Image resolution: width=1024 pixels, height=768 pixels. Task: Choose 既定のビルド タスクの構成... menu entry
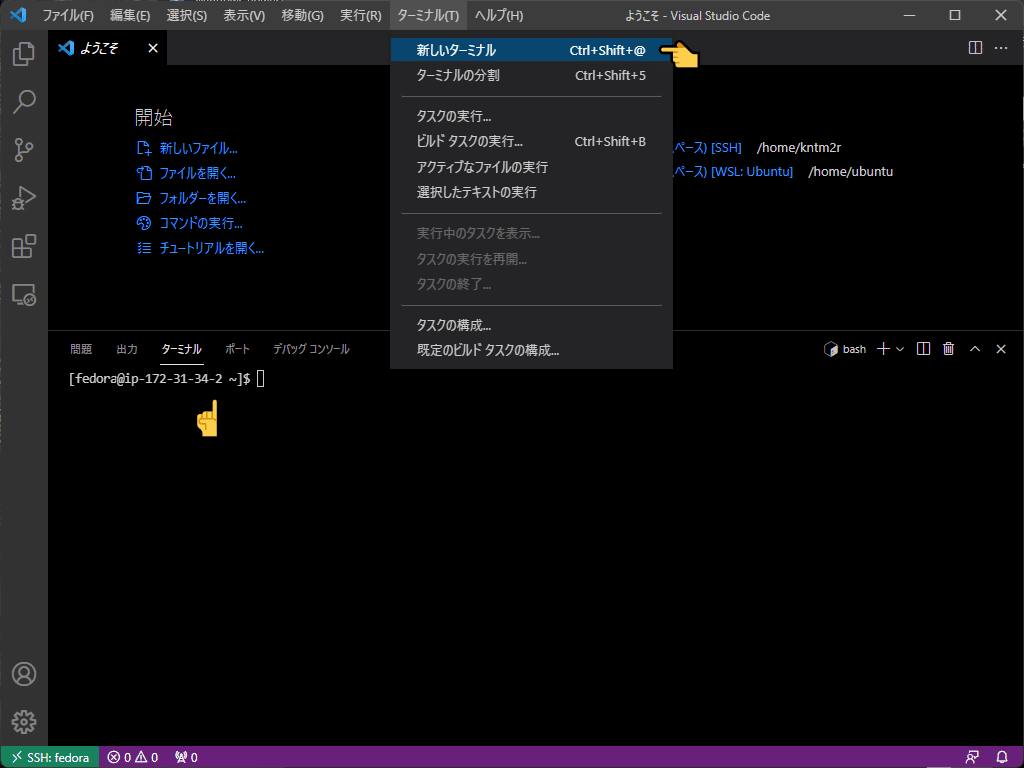click(532, 350)
